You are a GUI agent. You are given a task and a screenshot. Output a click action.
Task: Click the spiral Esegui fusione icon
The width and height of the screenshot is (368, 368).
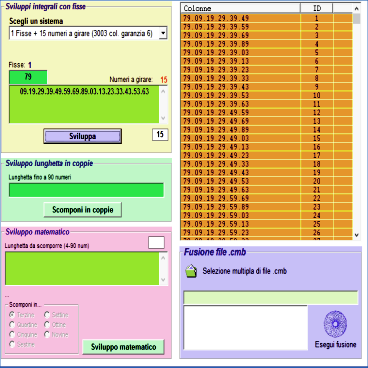click(x=335, y=324)
